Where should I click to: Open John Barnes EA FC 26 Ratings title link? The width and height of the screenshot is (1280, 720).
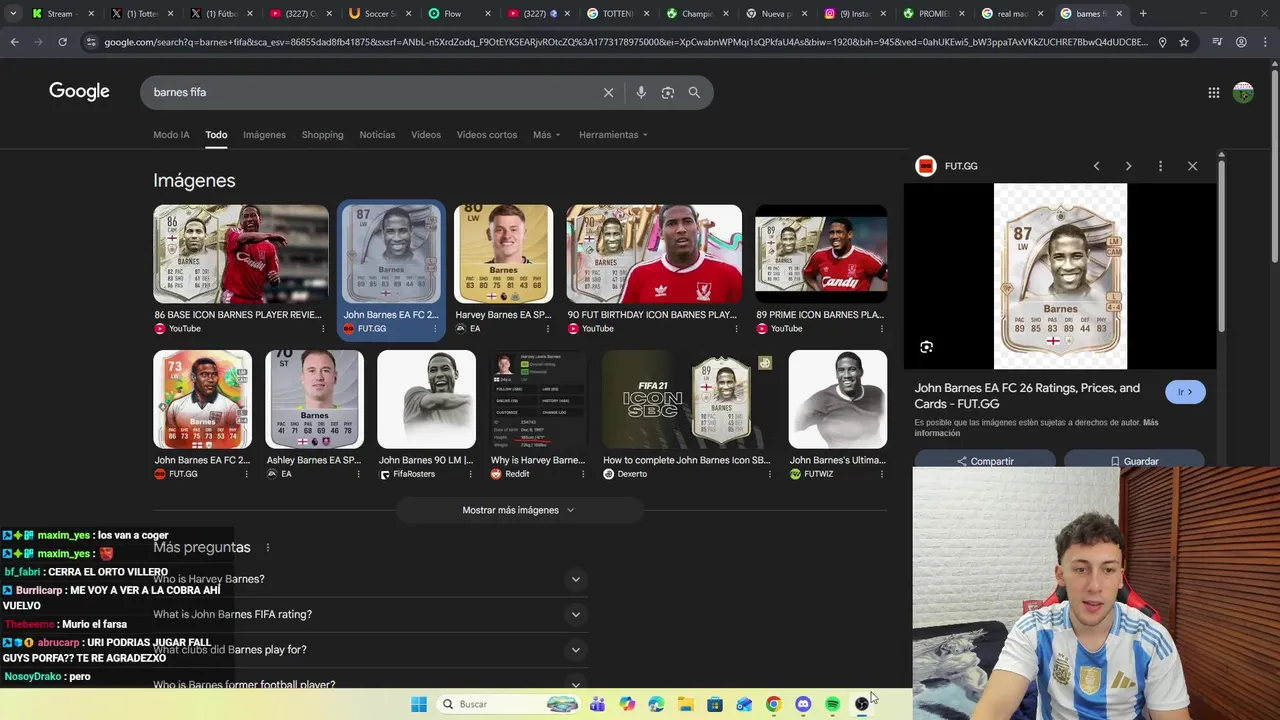coord(1027,396)
